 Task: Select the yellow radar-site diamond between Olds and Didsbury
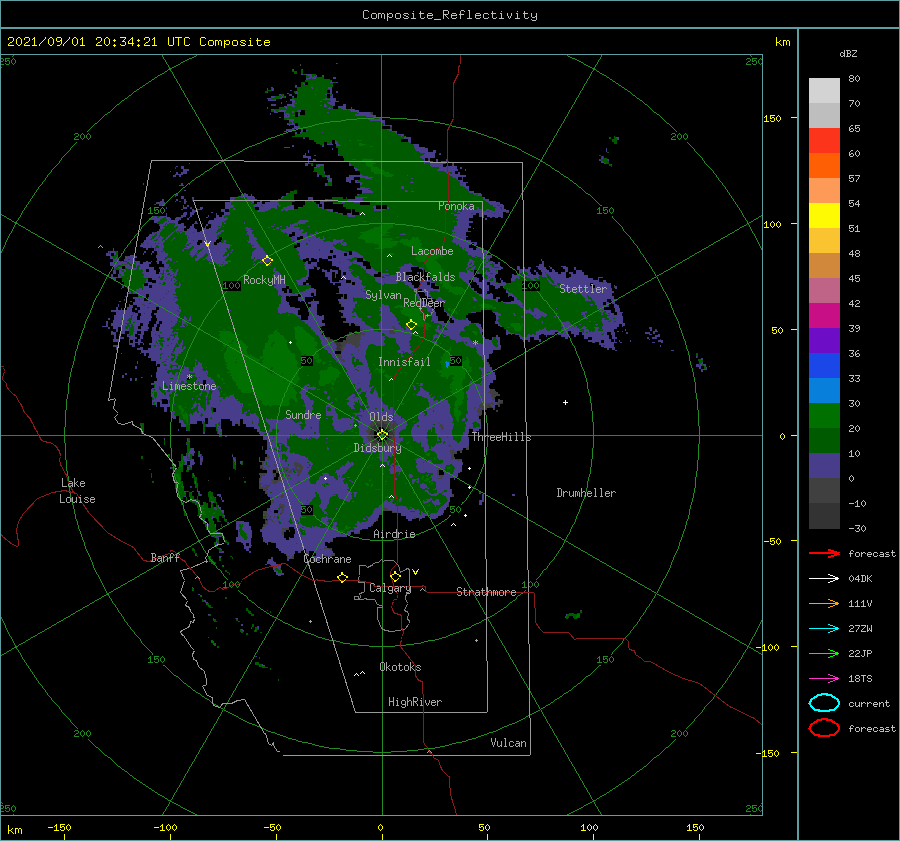tap(382, 435)
